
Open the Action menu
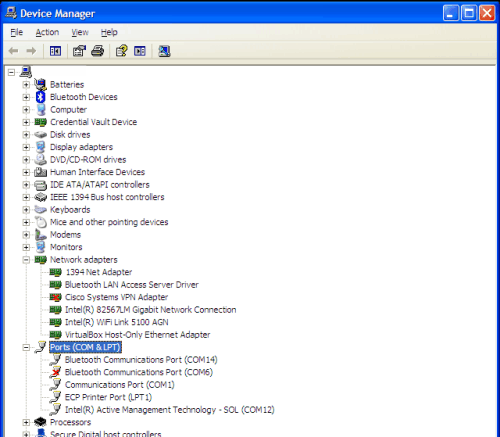point(47,32)
